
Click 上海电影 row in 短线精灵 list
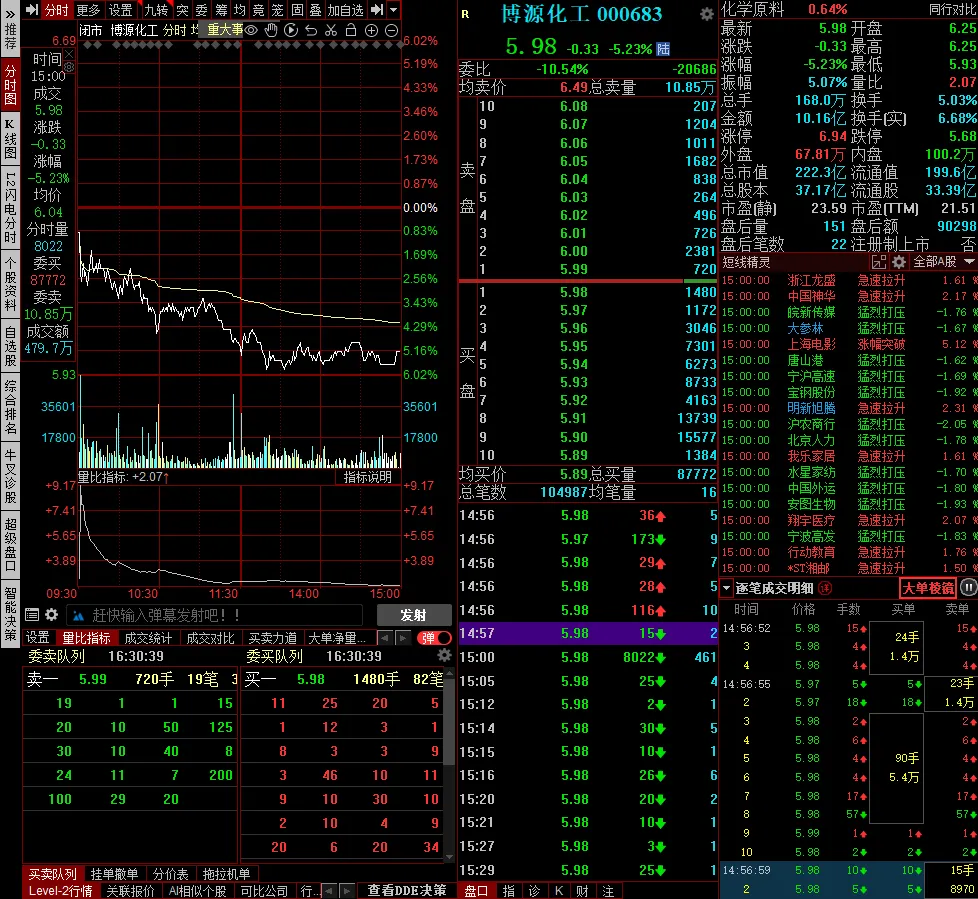[x=849, y=344]
